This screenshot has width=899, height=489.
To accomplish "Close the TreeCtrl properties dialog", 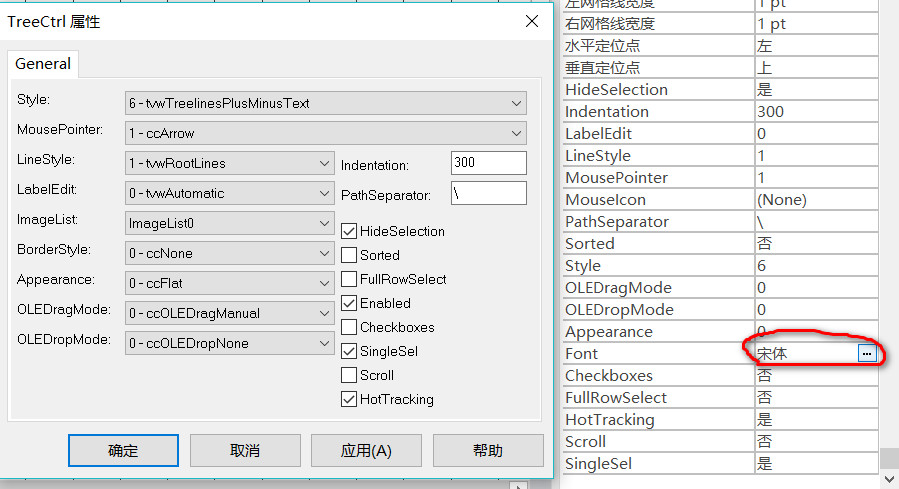I will point(531,22).
